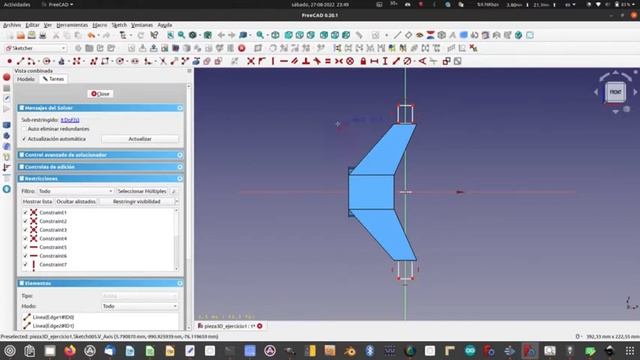Apply the Block constraint icon
The height and width of the screenshot is (360, 640).
pyautogui.click(x=350, y=61)
